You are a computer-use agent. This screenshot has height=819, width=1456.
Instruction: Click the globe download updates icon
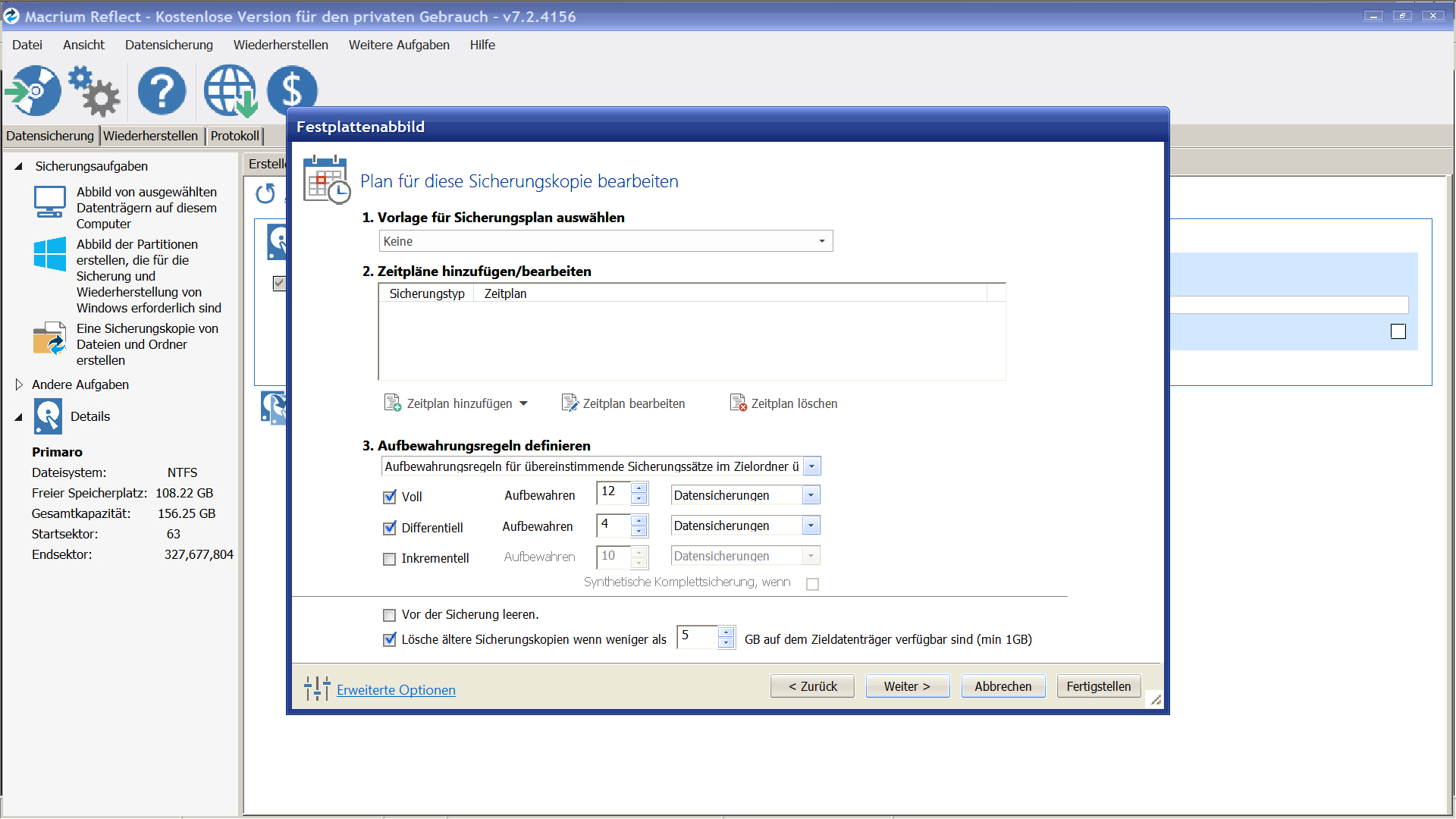click(230, 90)
